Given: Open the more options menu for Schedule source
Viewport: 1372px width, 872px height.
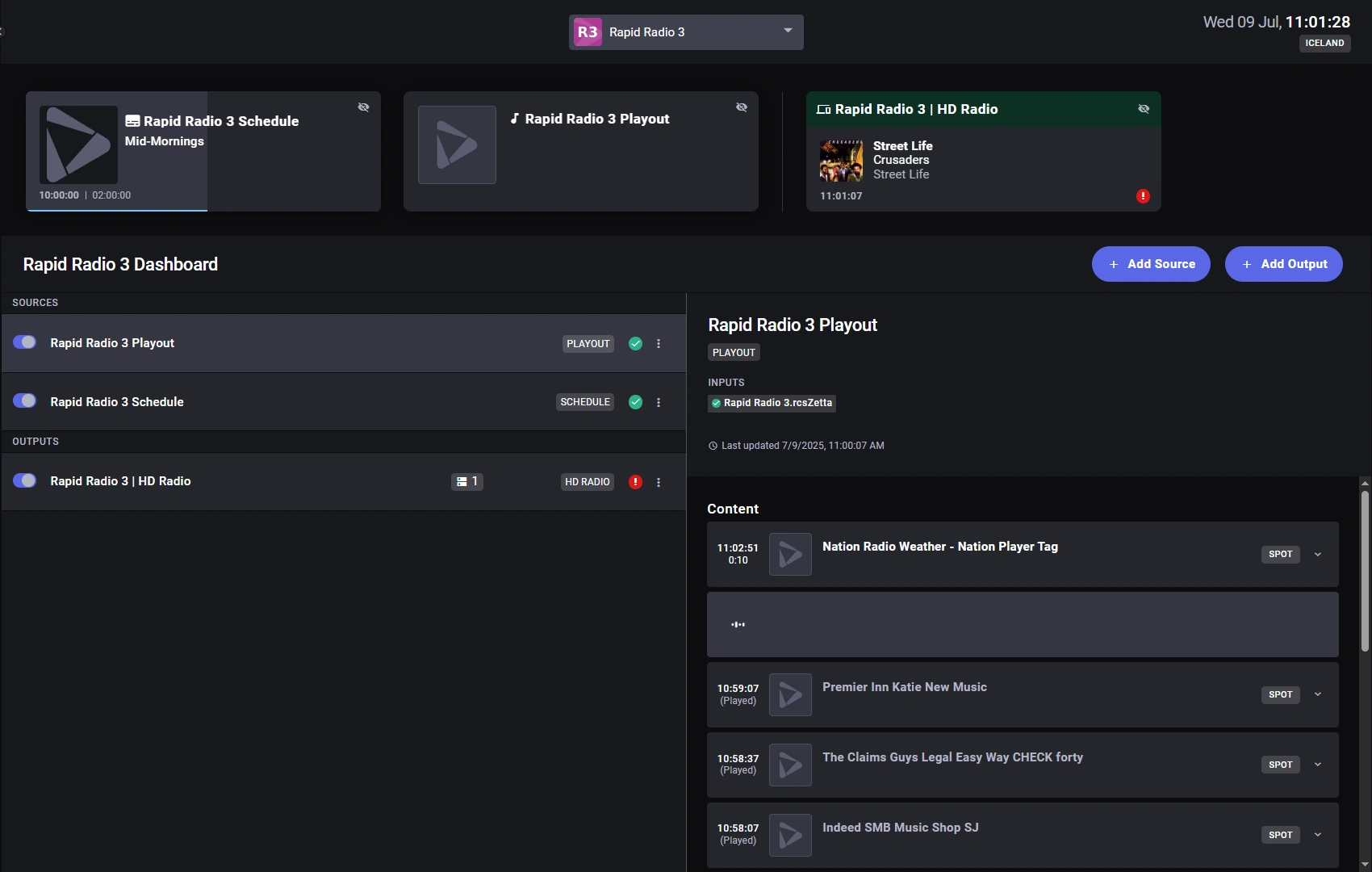Looking at the screenshot, I should tap(659, 402).
